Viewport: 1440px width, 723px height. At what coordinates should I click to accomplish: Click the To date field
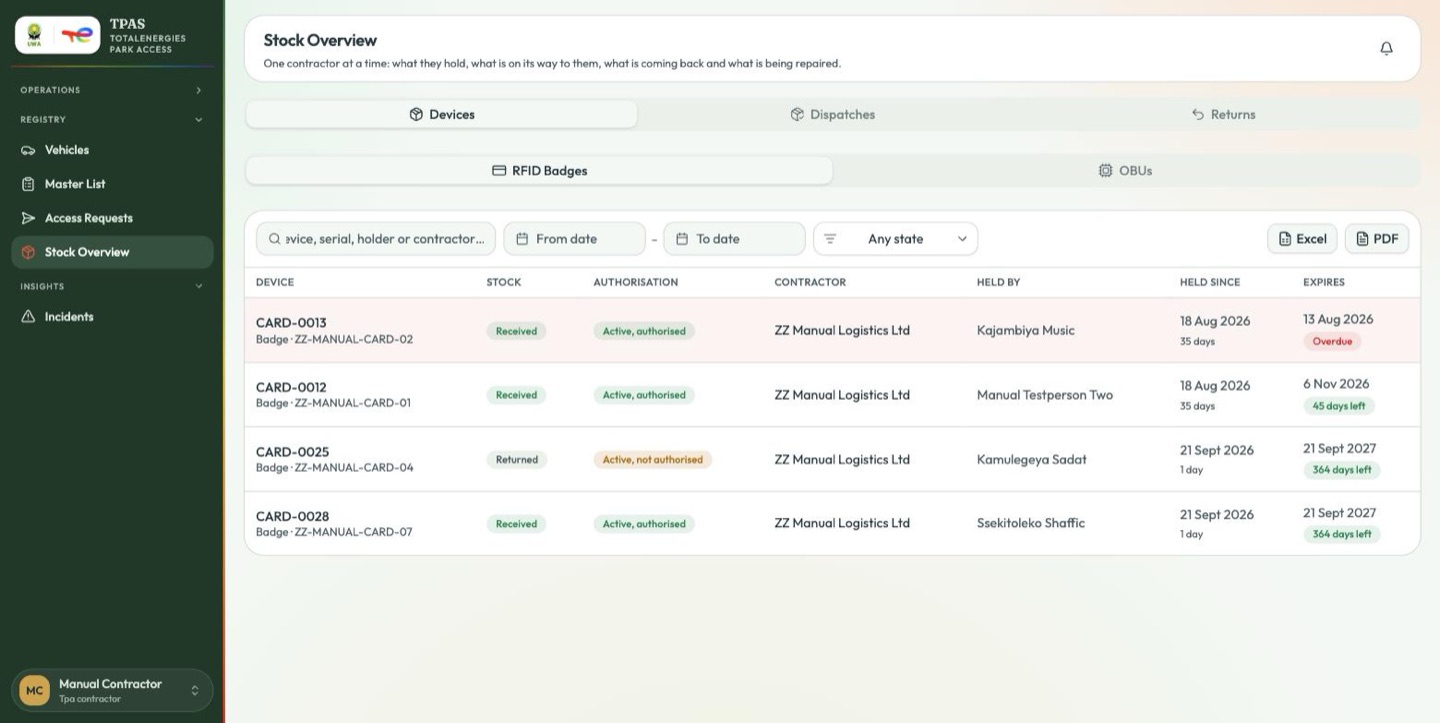[734, 239]
